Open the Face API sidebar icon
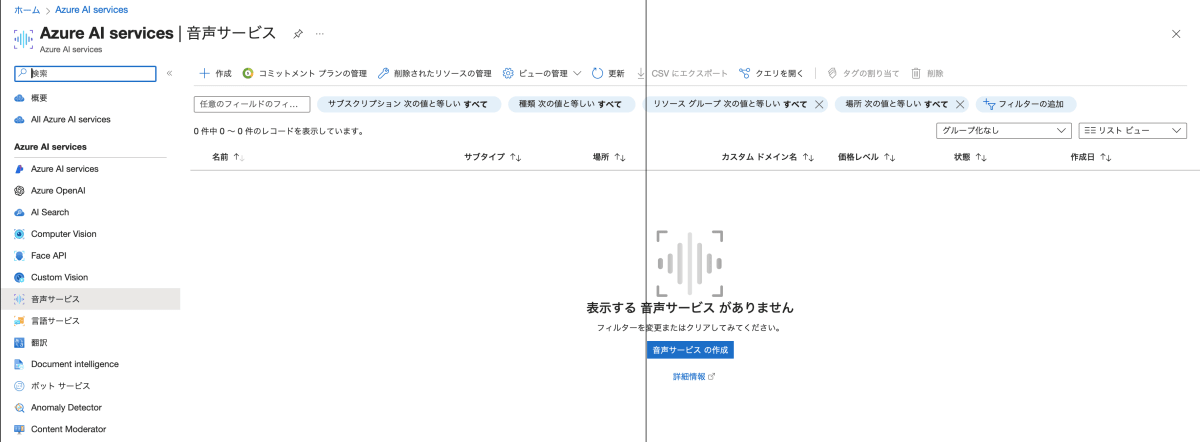 [x=20, y=255]
